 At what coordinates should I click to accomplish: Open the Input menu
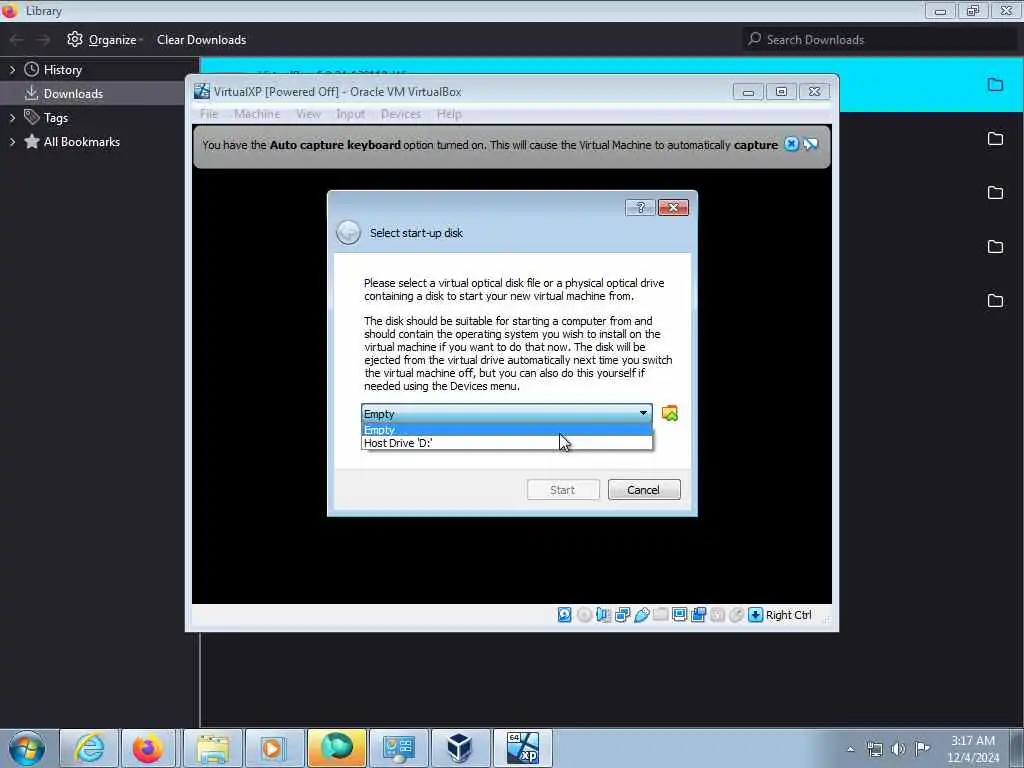click(351, 114)
